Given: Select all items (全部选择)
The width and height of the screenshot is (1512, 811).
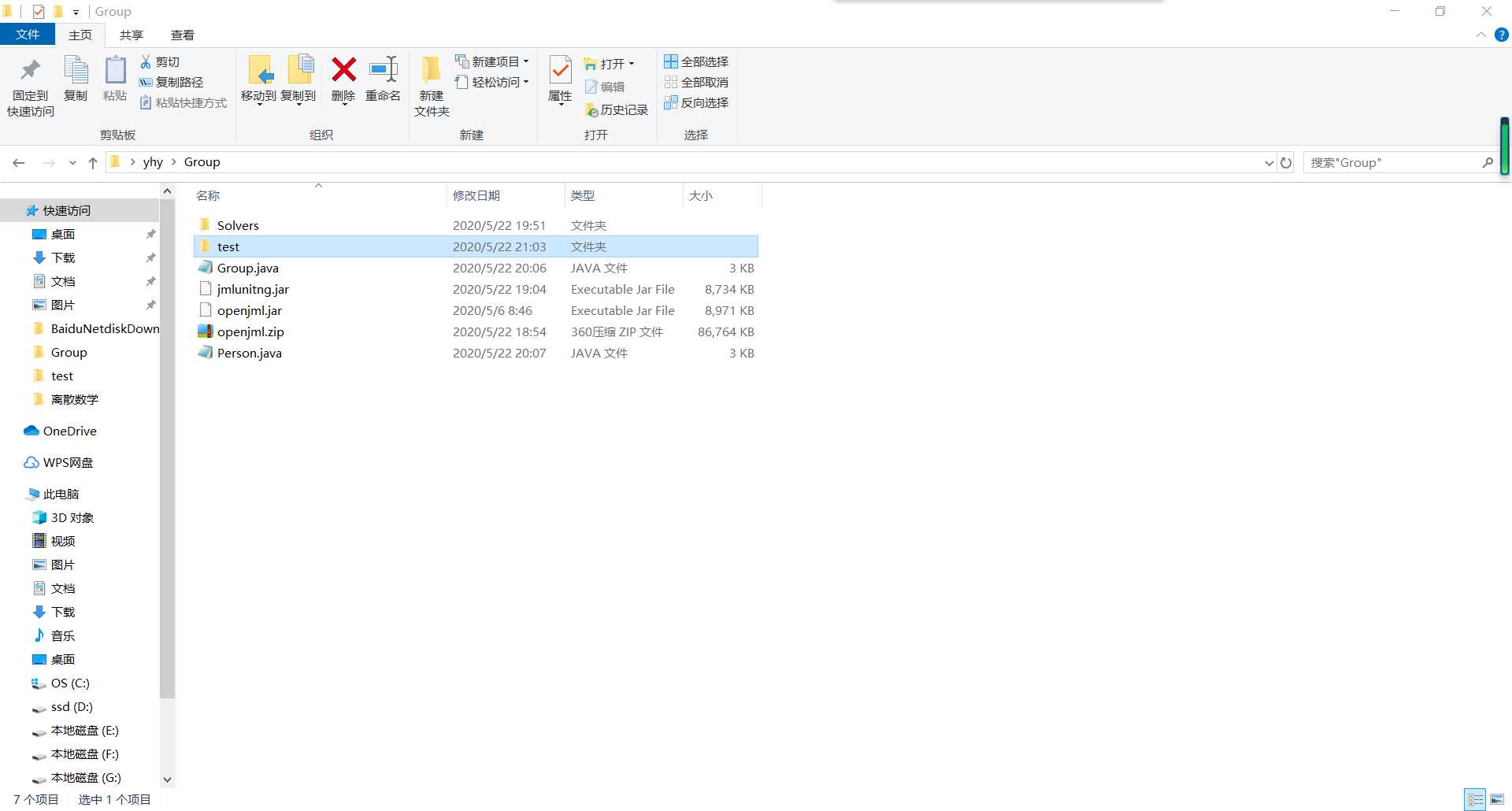Looking at the screenshot, I should point(696,61).
